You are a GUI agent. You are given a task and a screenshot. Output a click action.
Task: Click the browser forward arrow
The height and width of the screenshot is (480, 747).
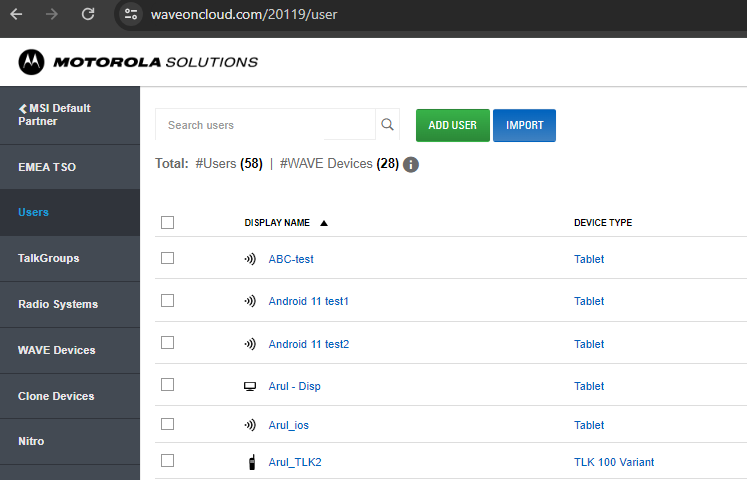pyautogui.click(x=51, y=14)
